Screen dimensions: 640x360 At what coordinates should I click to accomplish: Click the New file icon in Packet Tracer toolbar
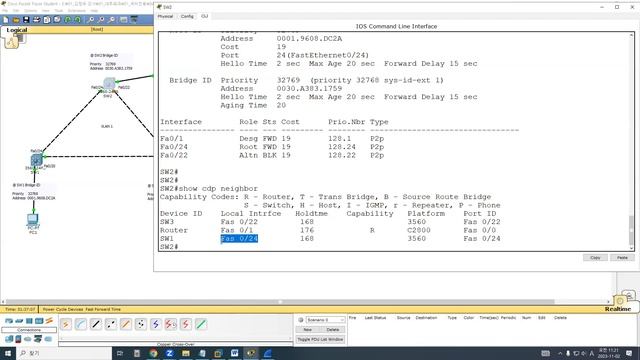[6, 20]
